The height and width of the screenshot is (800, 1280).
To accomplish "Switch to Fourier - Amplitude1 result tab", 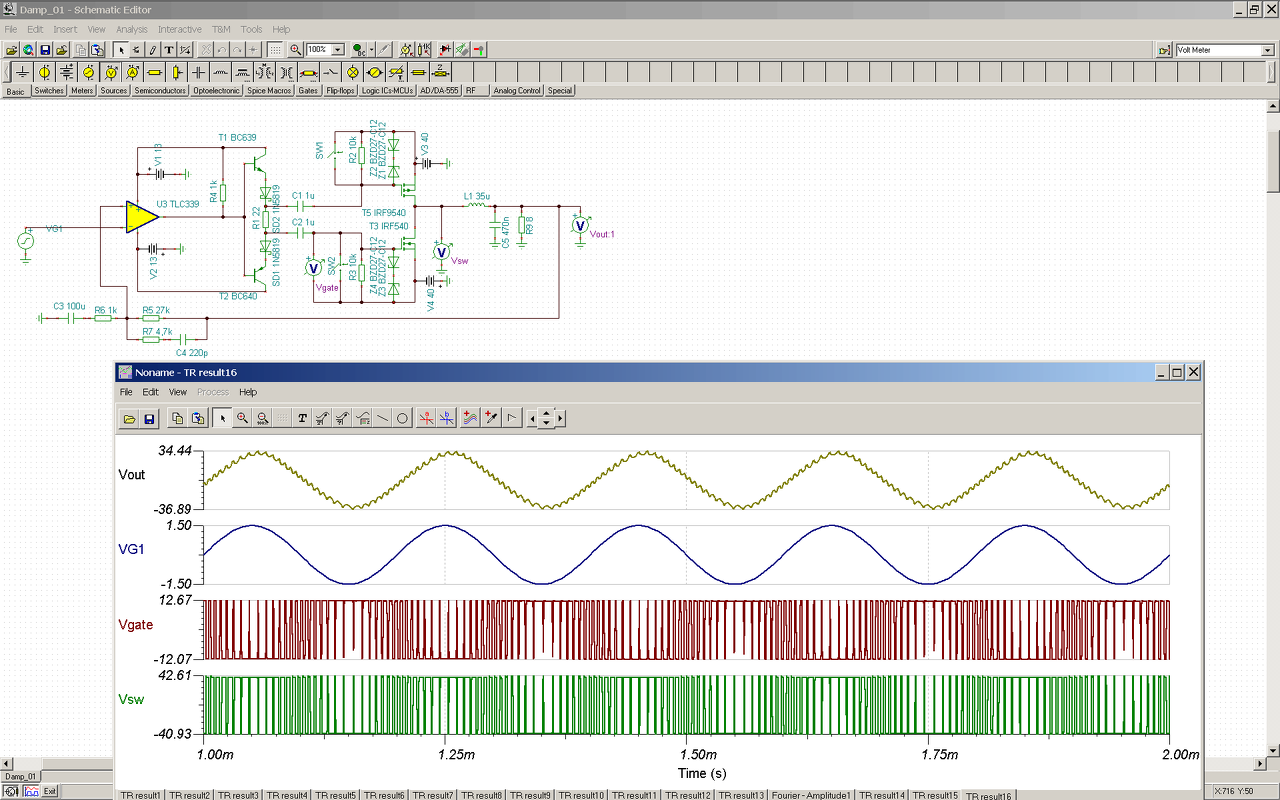I will click(810, 795).
